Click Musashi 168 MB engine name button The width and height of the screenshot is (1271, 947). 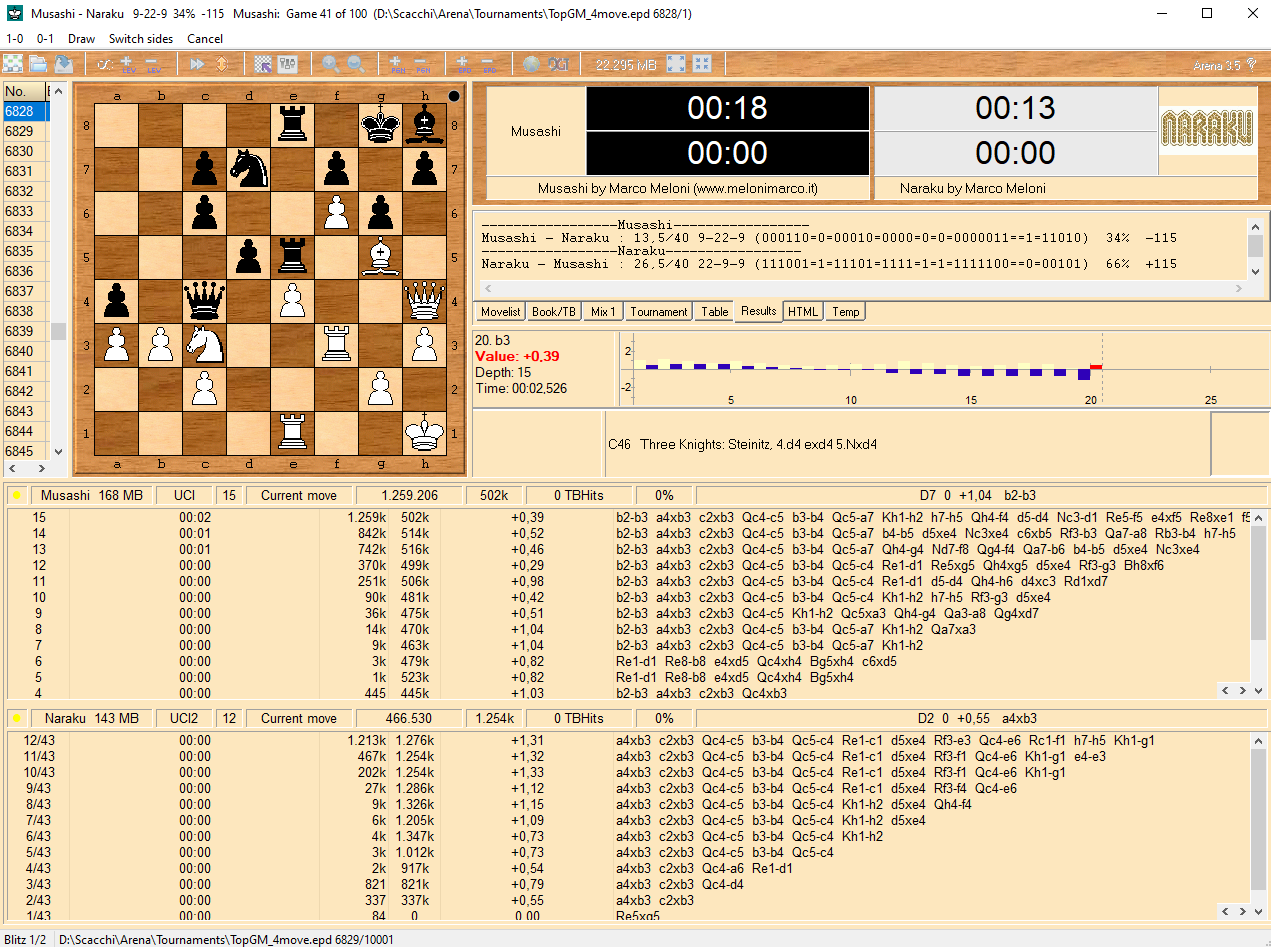[x=92, y=495]
